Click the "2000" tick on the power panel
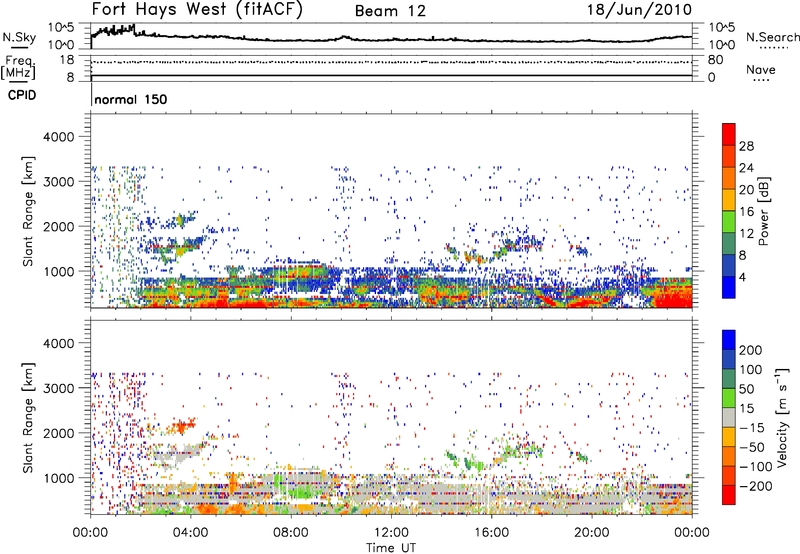This screenshot has height=554, width=800. [59, 226]
